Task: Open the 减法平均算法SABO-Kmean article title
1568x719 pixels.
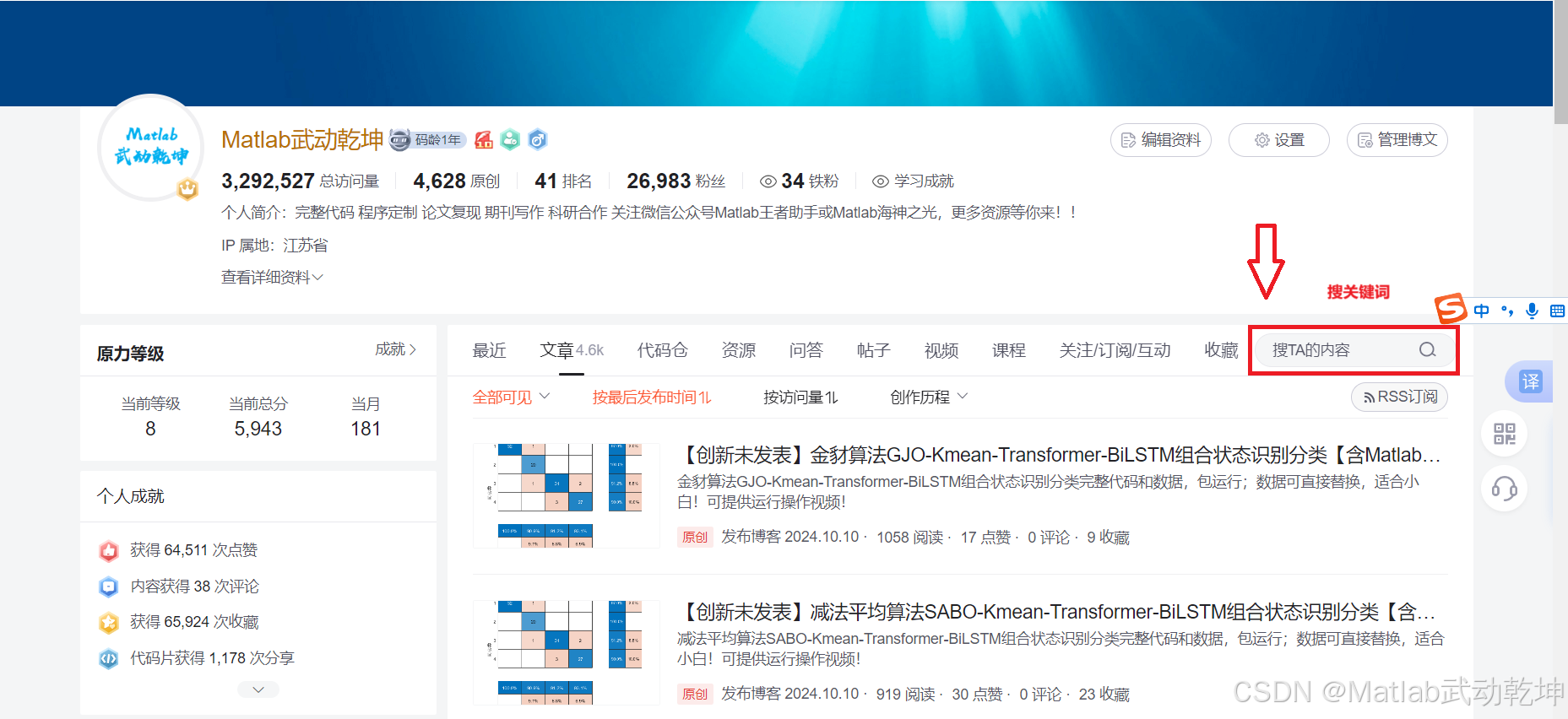Action: click(1056, 612)
